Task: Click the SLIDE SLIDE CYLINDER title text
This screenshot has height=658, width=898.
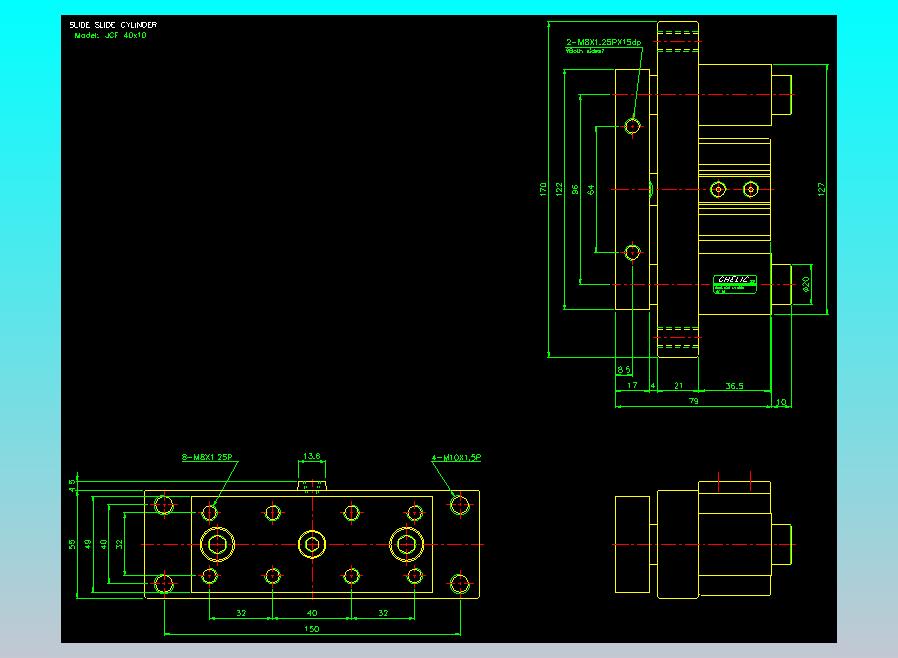Action: point(112,24)
